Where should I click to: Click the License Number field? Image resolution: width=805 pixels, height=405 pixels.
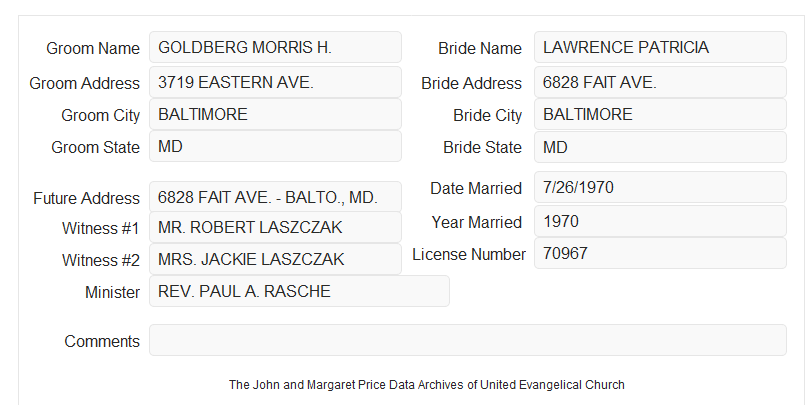(x=660, y=253)
